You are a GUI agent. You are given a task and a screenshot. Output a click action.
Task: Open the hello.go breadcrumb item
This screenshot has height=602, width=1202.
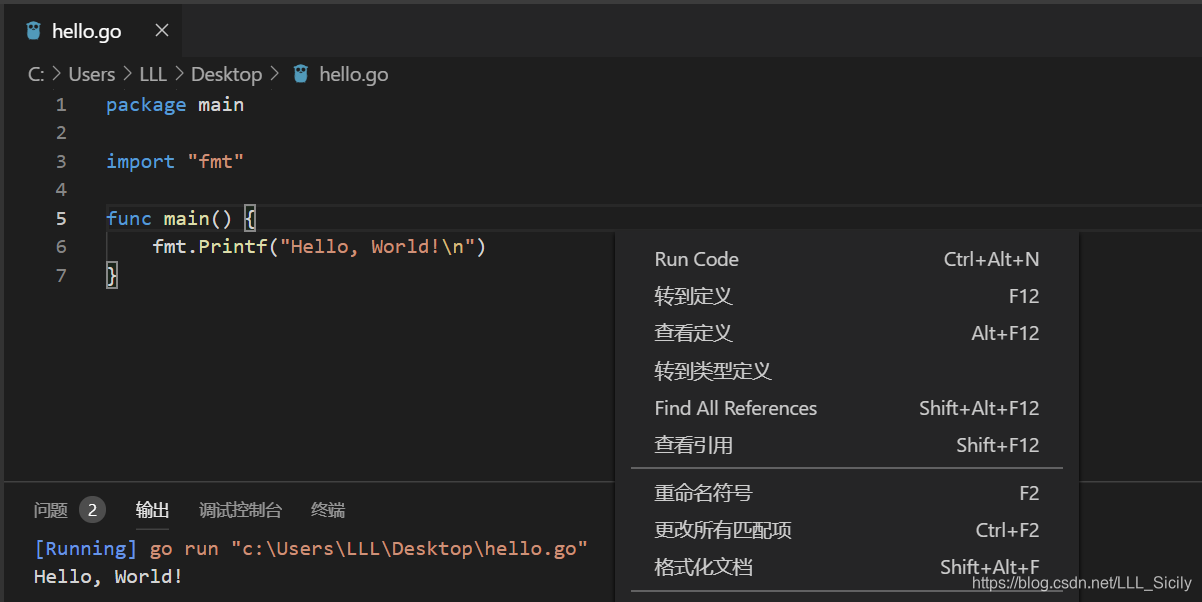tap(353, 74)
